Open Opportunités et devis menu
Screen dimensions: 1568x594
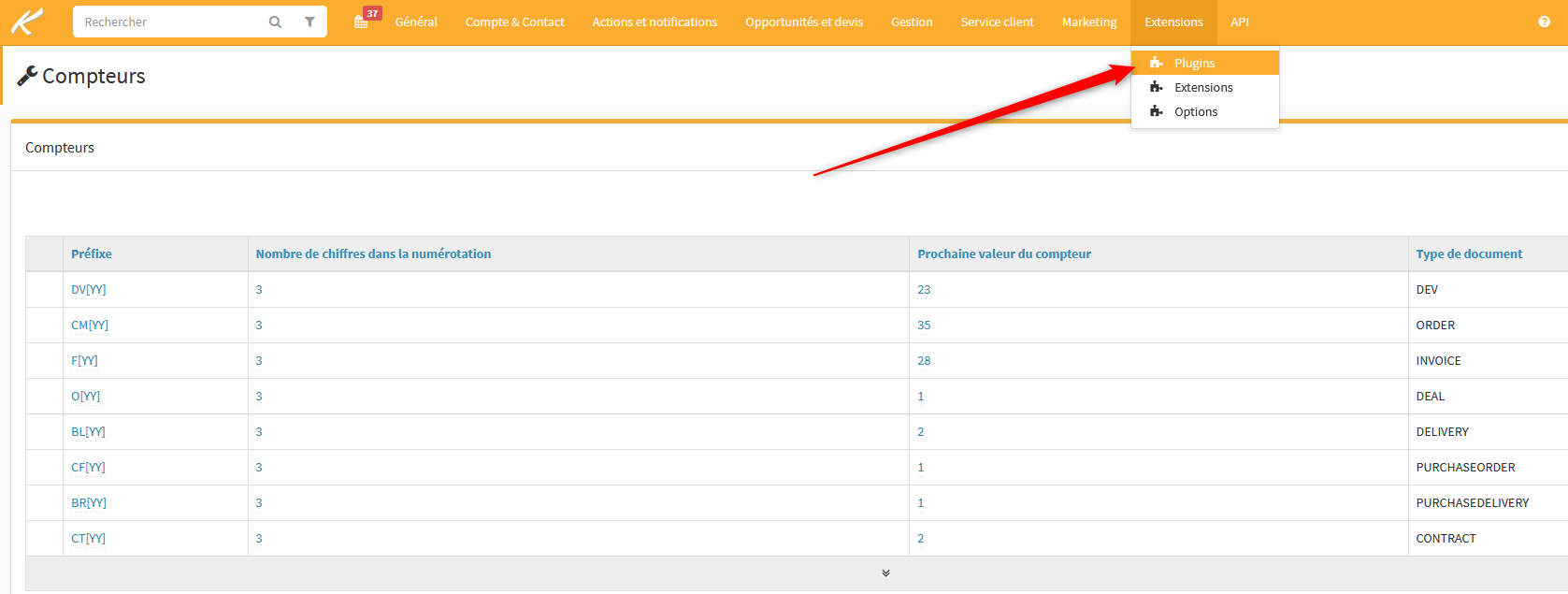[x=804, y=22]
